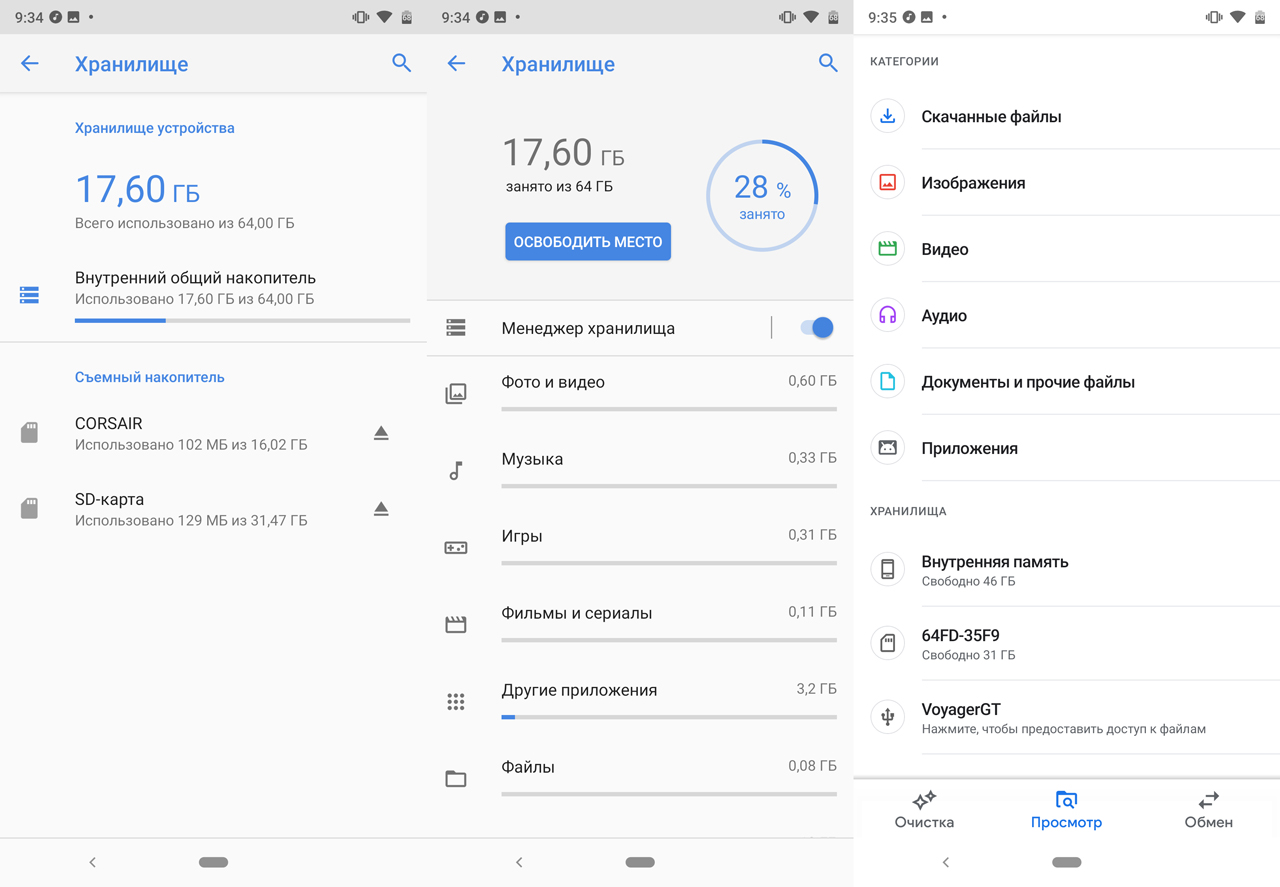The image size is (1280, 887).
Task: Toggle the Менеджер хранилища switch
Action: (817, 328)
